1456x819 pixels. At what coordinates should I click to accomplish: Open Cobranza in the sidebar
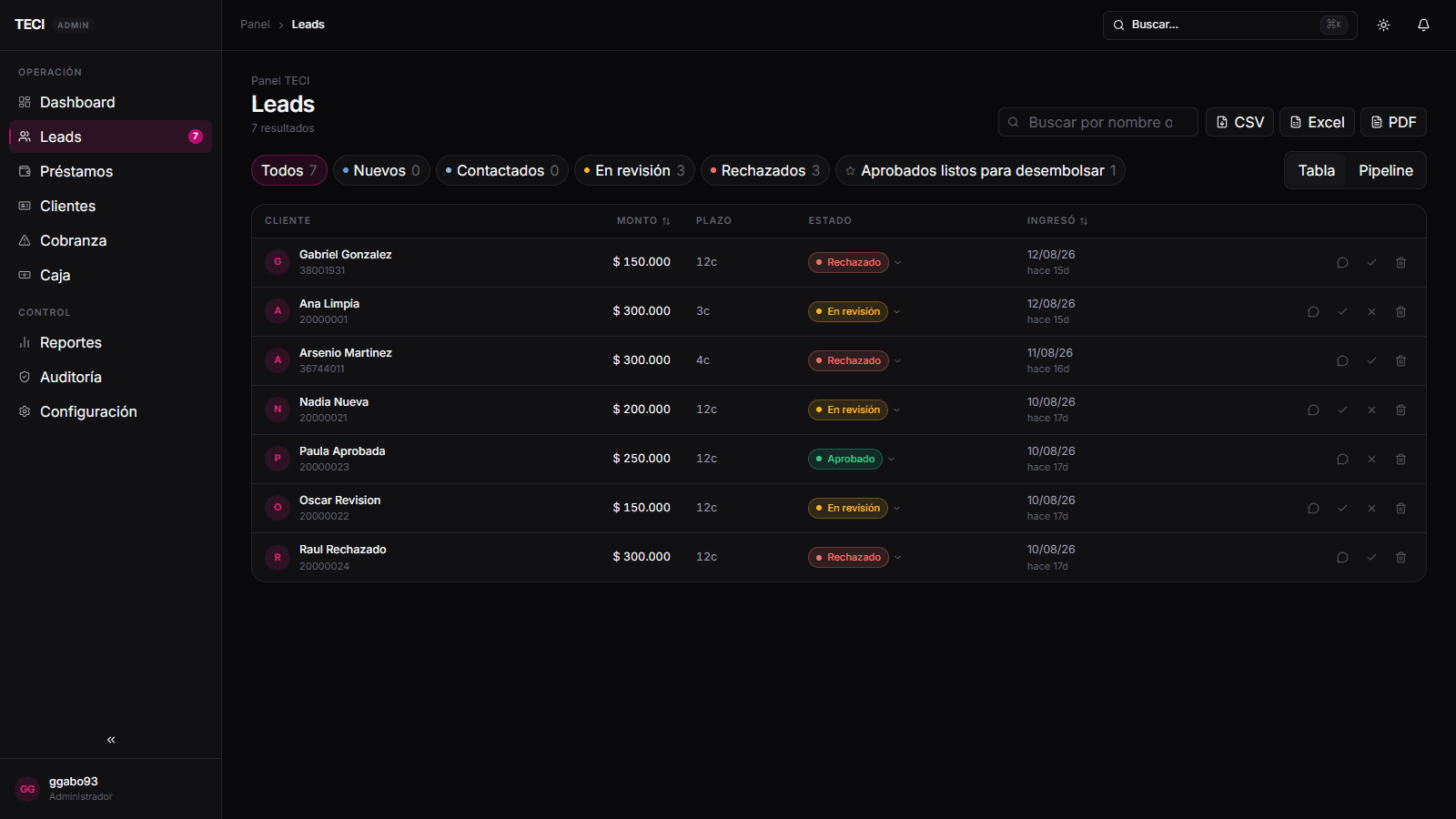(x=110, y=241)
